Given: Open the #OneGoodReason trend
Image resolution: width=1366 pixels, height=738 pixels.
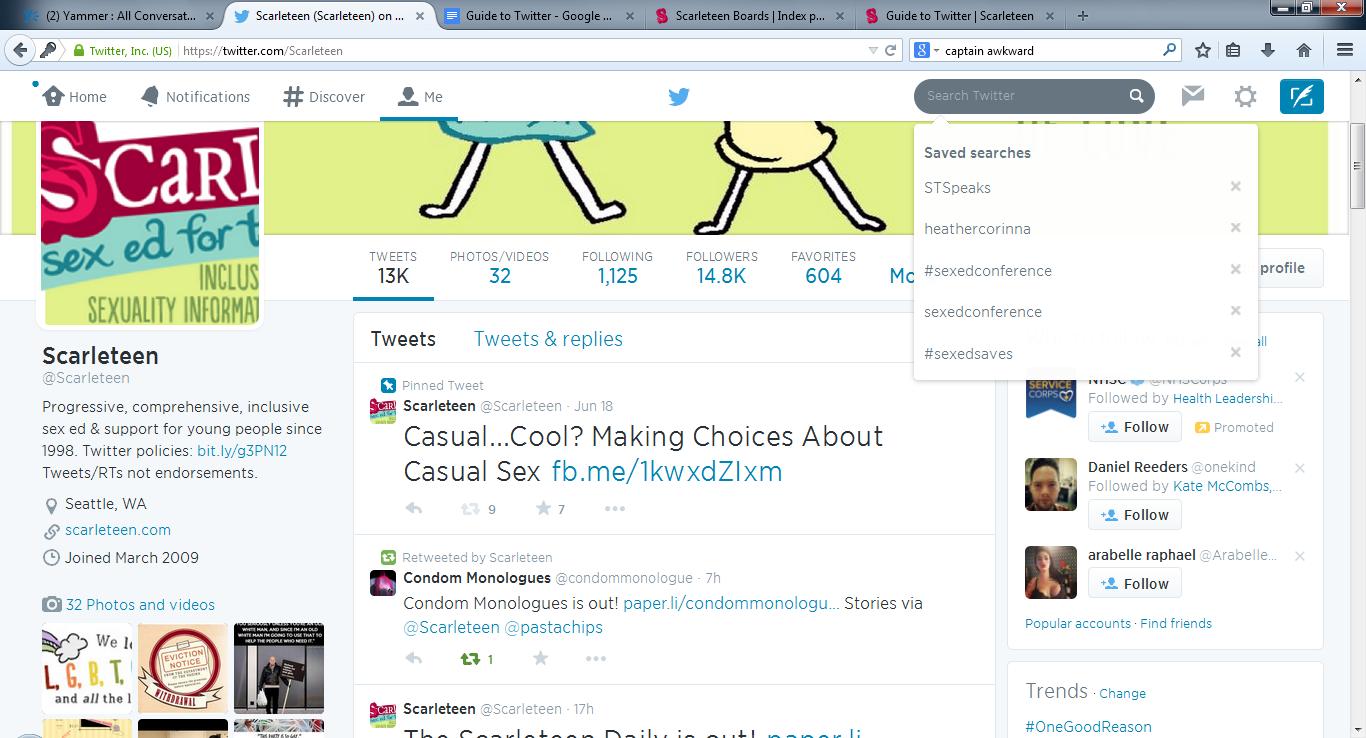Looking at the screenshot, I should [1088, 727].
